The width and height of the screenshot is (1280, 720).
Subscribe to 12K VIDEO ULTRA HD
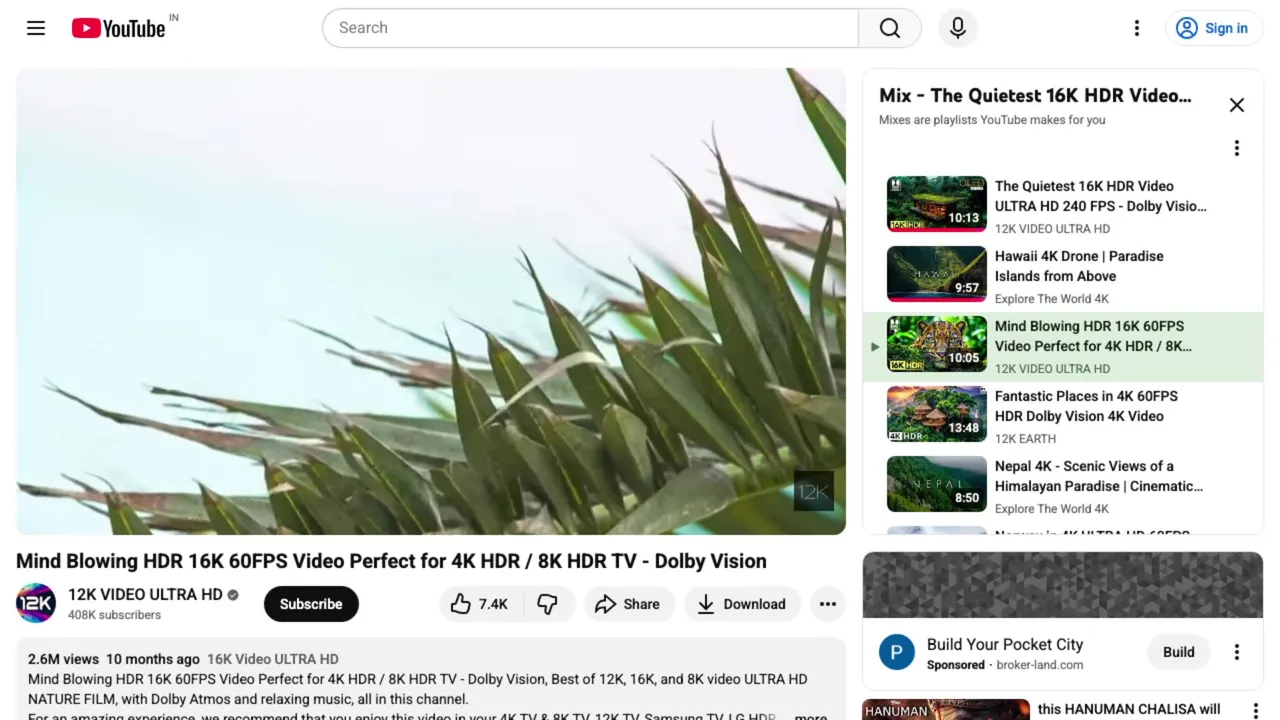tap(311, 604)
